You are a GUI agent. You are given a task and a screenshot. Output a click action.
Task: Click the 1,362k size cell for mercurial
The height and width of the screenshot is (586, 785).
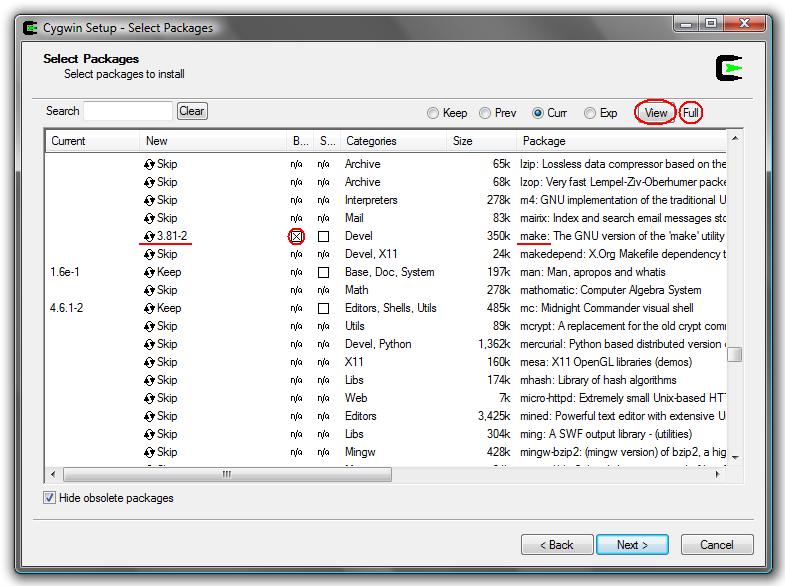pos(494,344)
